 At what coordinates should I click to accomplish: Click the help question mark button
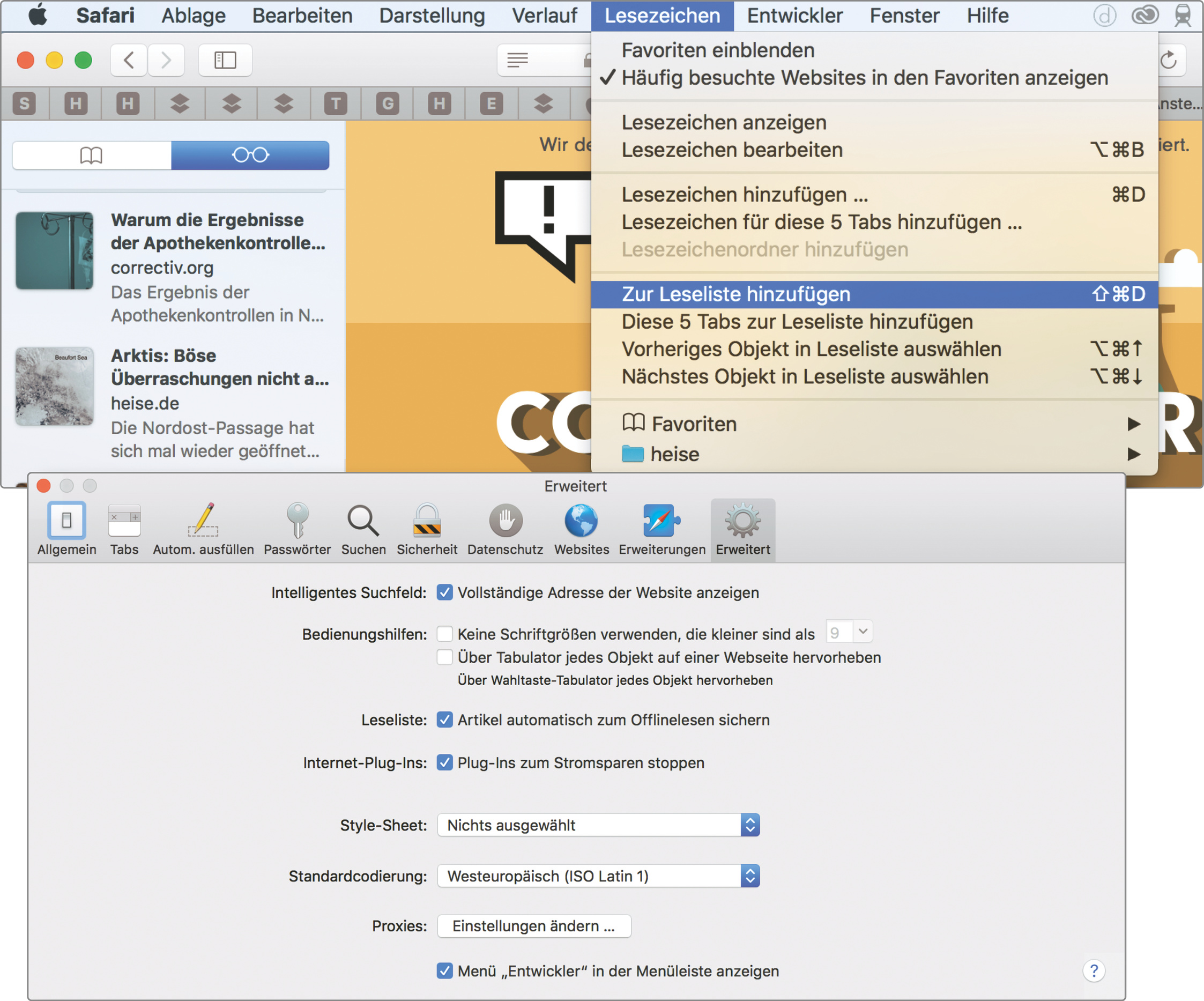point(1094,970)
